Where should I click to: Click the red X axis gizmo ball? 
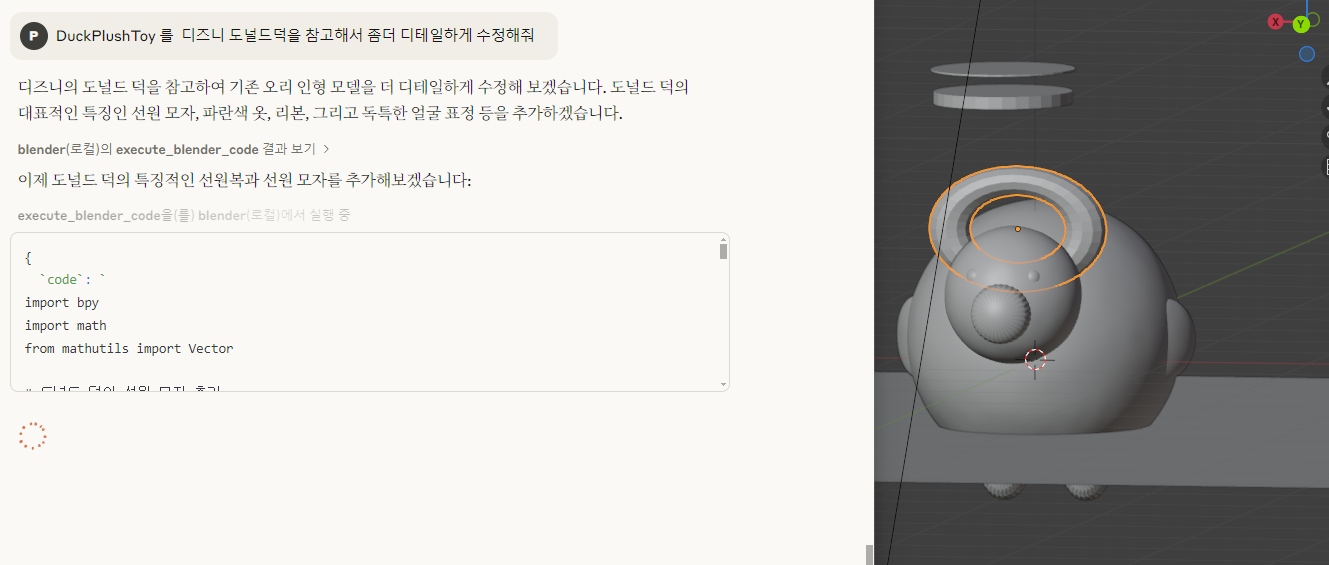point(1275,22)
